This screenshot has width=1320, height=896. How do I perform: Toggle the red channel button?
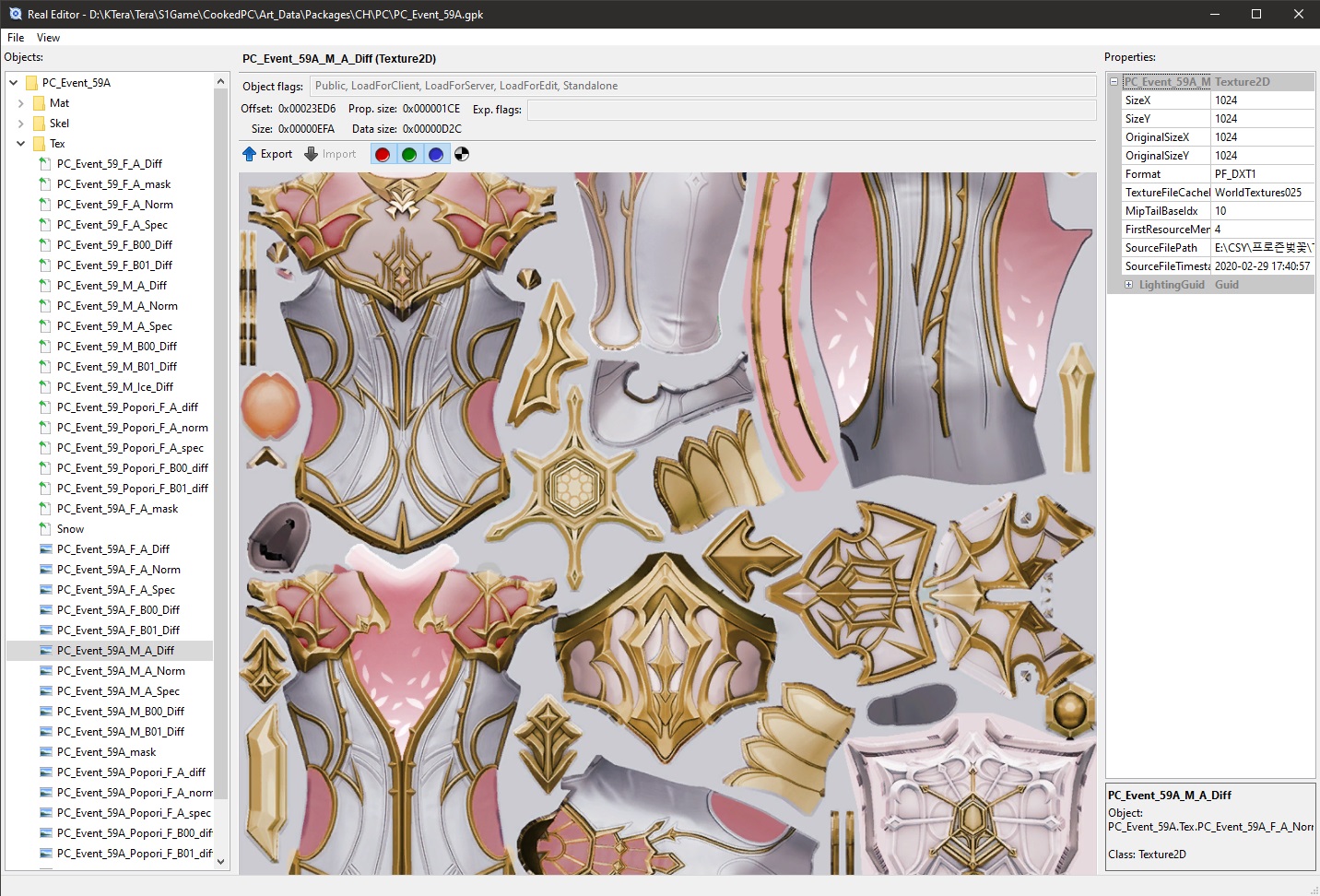point(383,154)
